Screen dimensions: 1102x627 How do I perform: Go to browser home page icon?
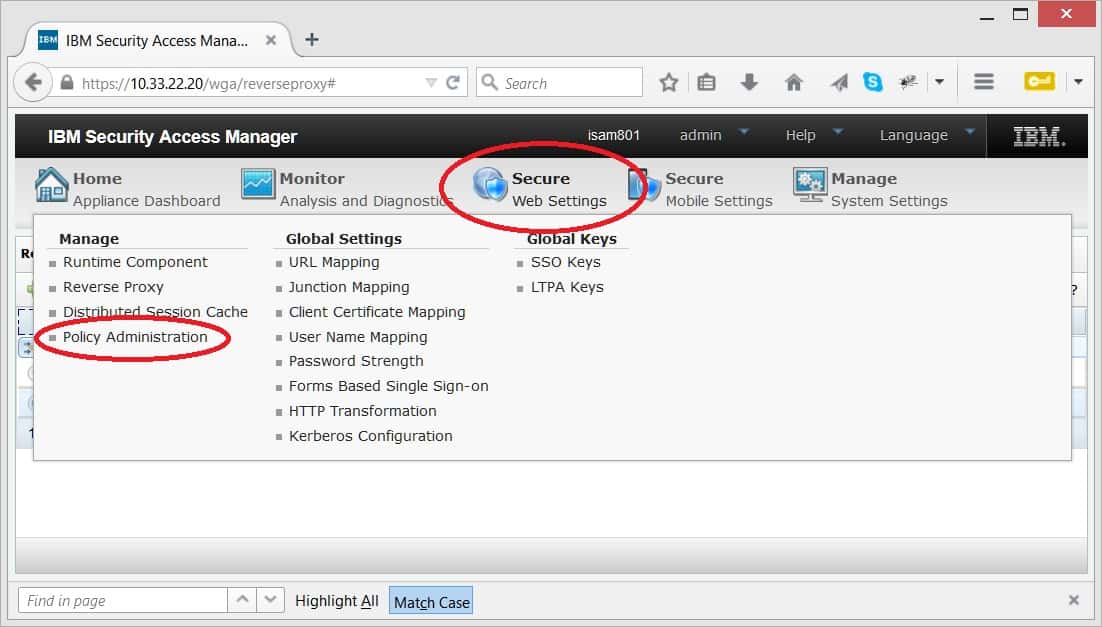click(794, 83)
